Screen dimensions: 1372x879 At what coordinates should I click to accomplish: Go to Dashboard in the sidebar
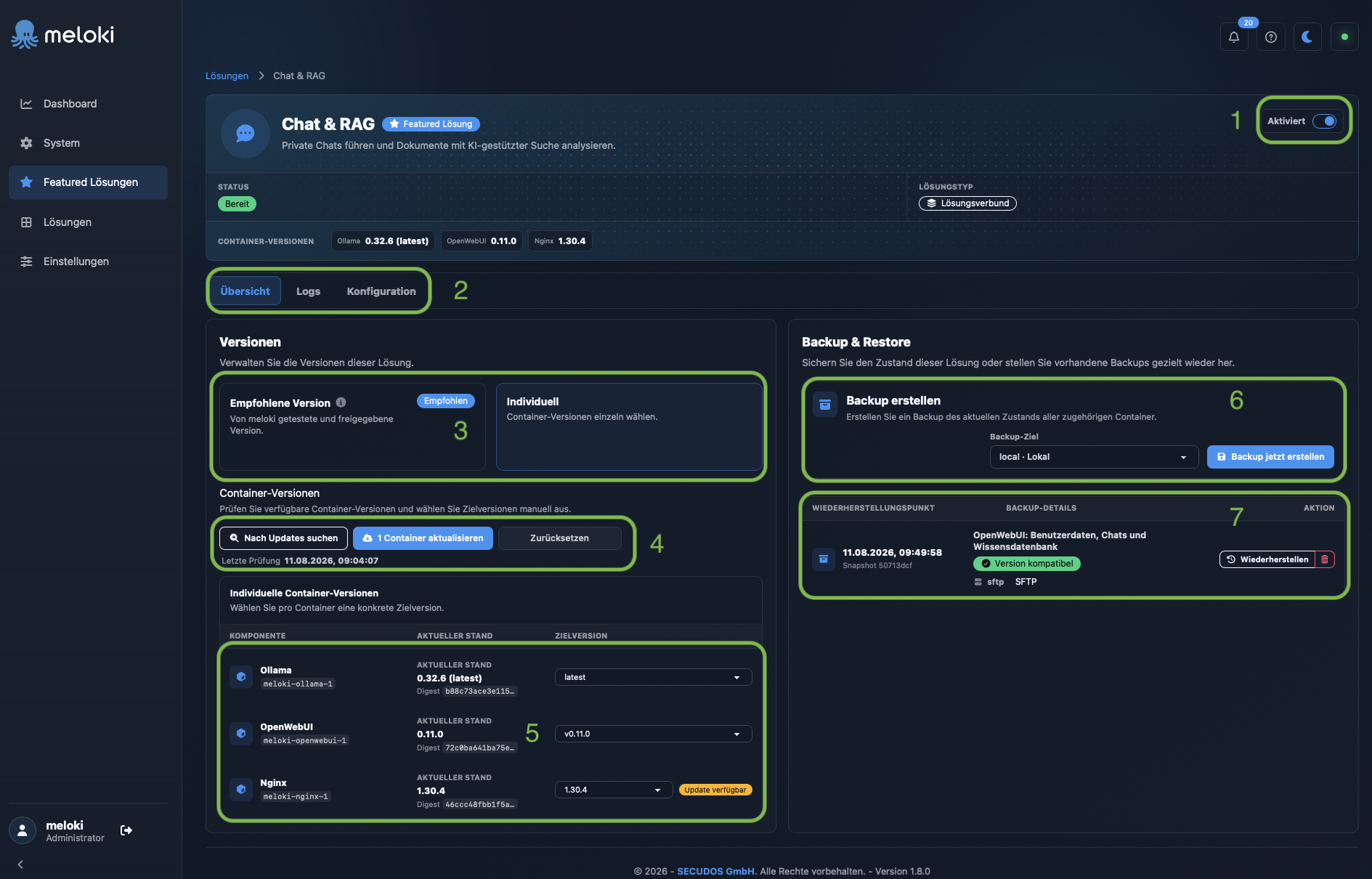point(88,104)
